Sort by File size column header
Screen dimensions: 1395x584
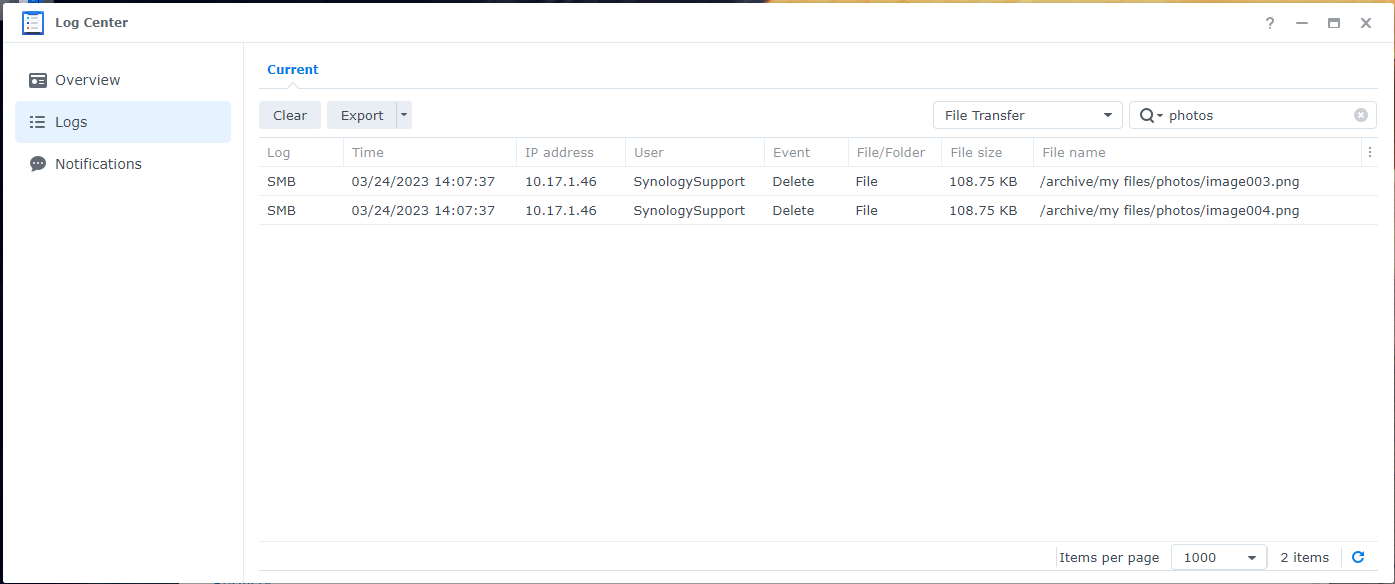tap(976, 153)
